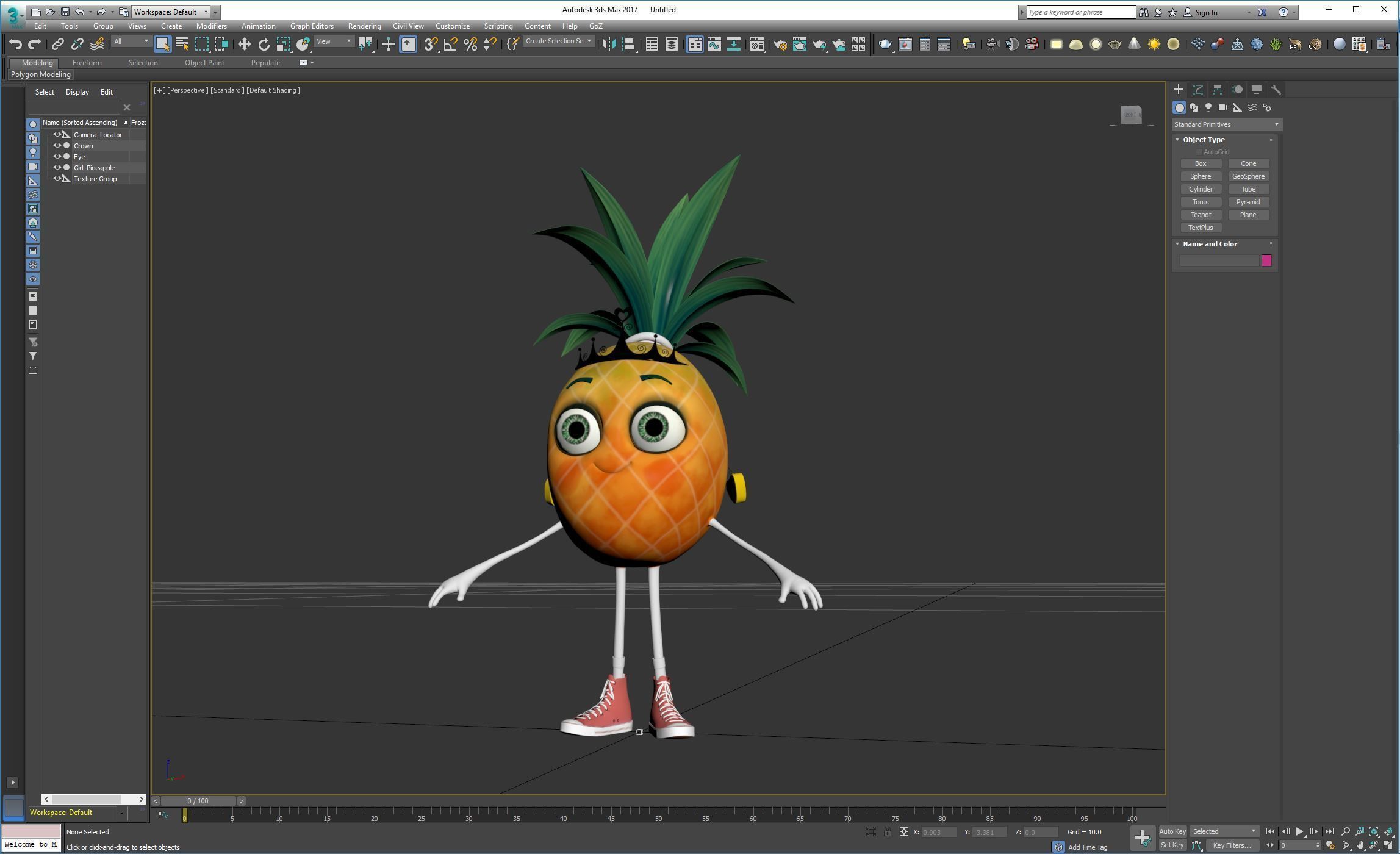Enable the AutoGrid checkbox
Screen dimensions: 1400x854
pyautogui.click(x=1199, y=152)
